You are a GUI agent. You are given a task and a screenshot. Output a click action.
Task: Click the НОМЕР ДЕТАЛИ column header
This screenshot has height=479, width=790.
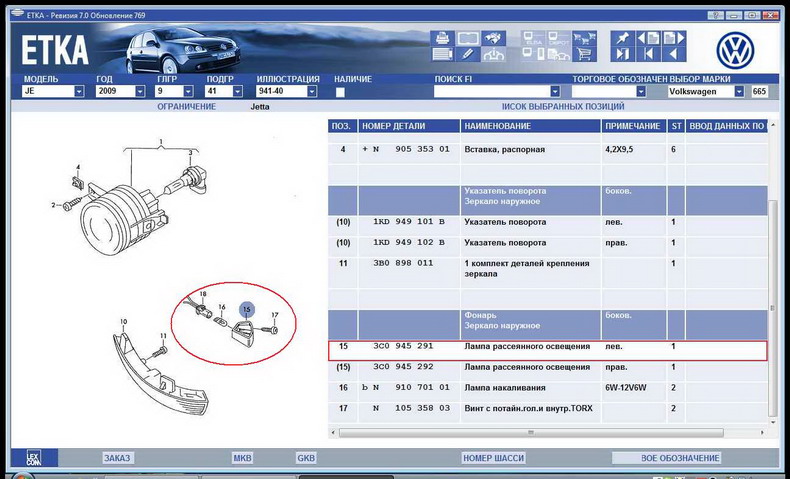click(x=409, y=126)
